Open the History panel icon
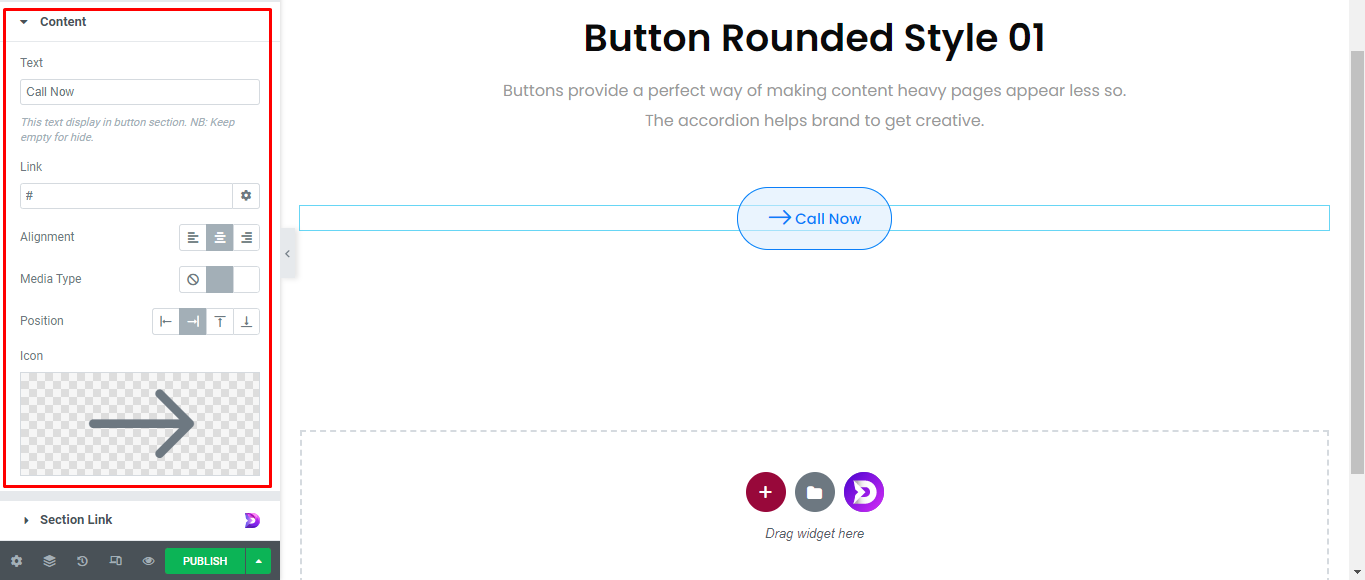This screenshot has width=1365, height=580. [82, 561]
